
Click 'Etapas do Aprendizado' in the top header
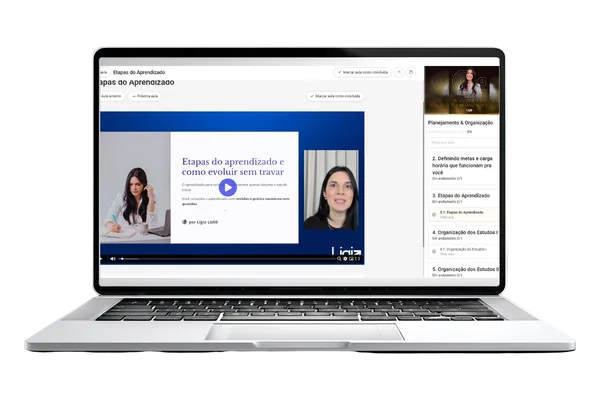pyautogui.click(x=139, y=72)
